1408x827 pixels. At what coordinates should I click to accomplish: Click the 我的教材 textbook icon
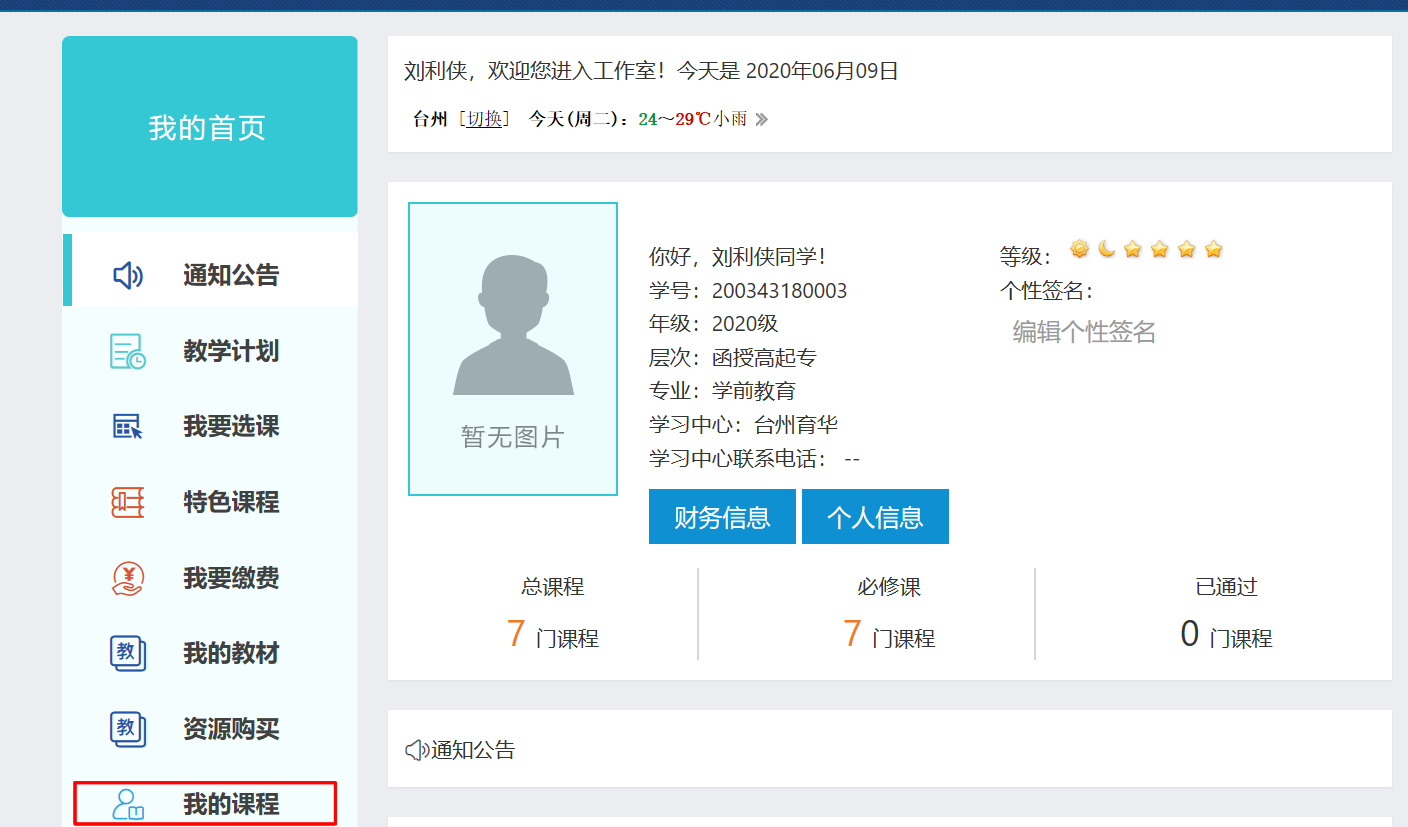128,653
